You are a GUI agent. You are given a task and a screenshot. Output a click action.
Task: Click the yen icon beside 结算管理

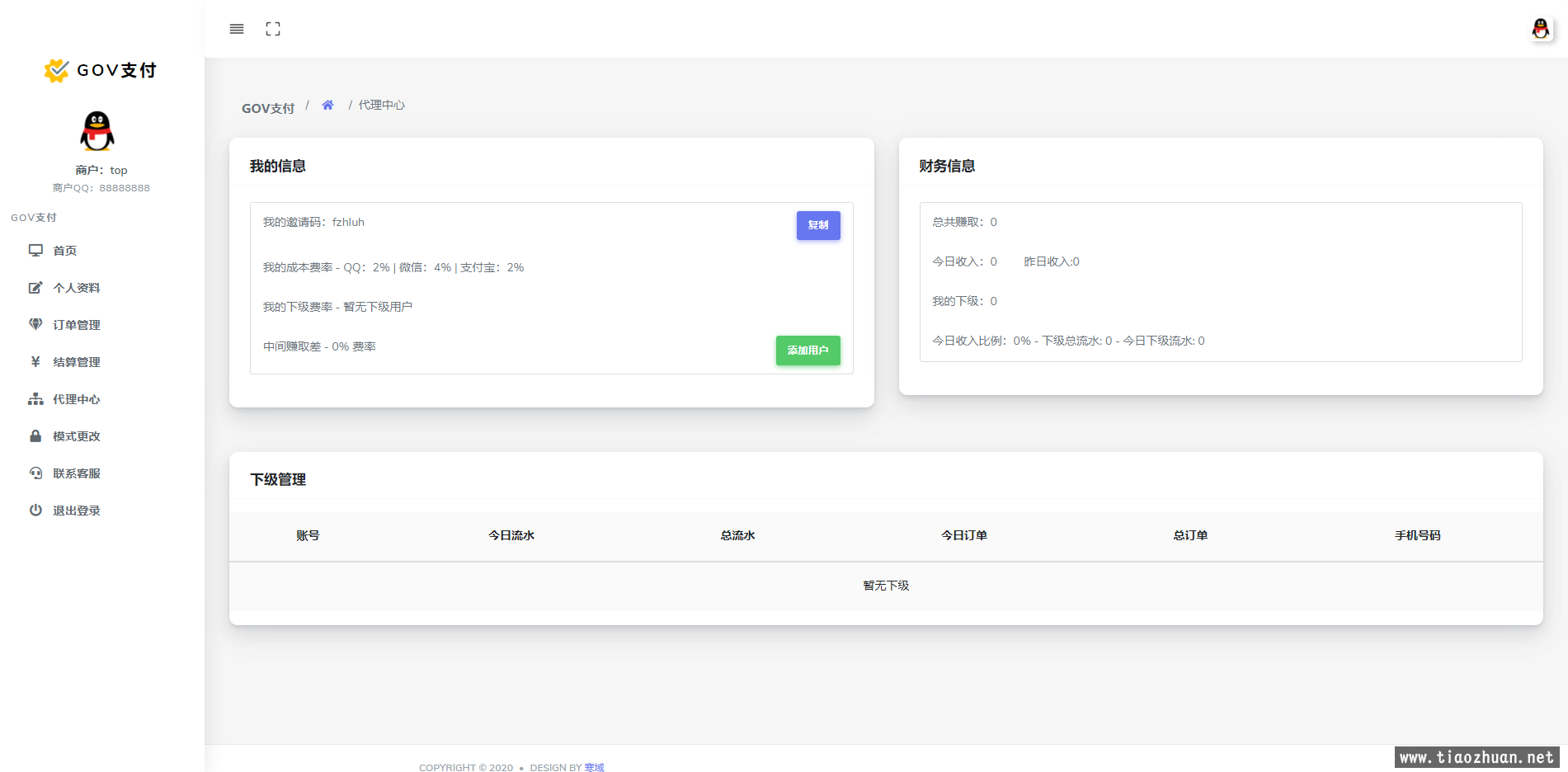pos(35,361)
